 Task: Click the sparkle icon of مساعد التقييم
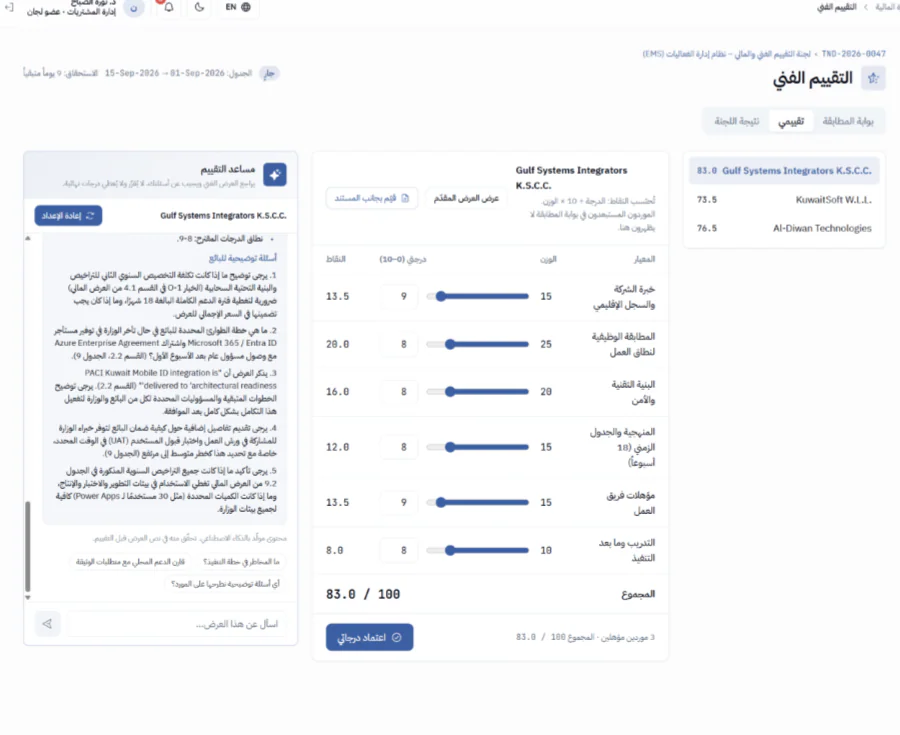275,175
